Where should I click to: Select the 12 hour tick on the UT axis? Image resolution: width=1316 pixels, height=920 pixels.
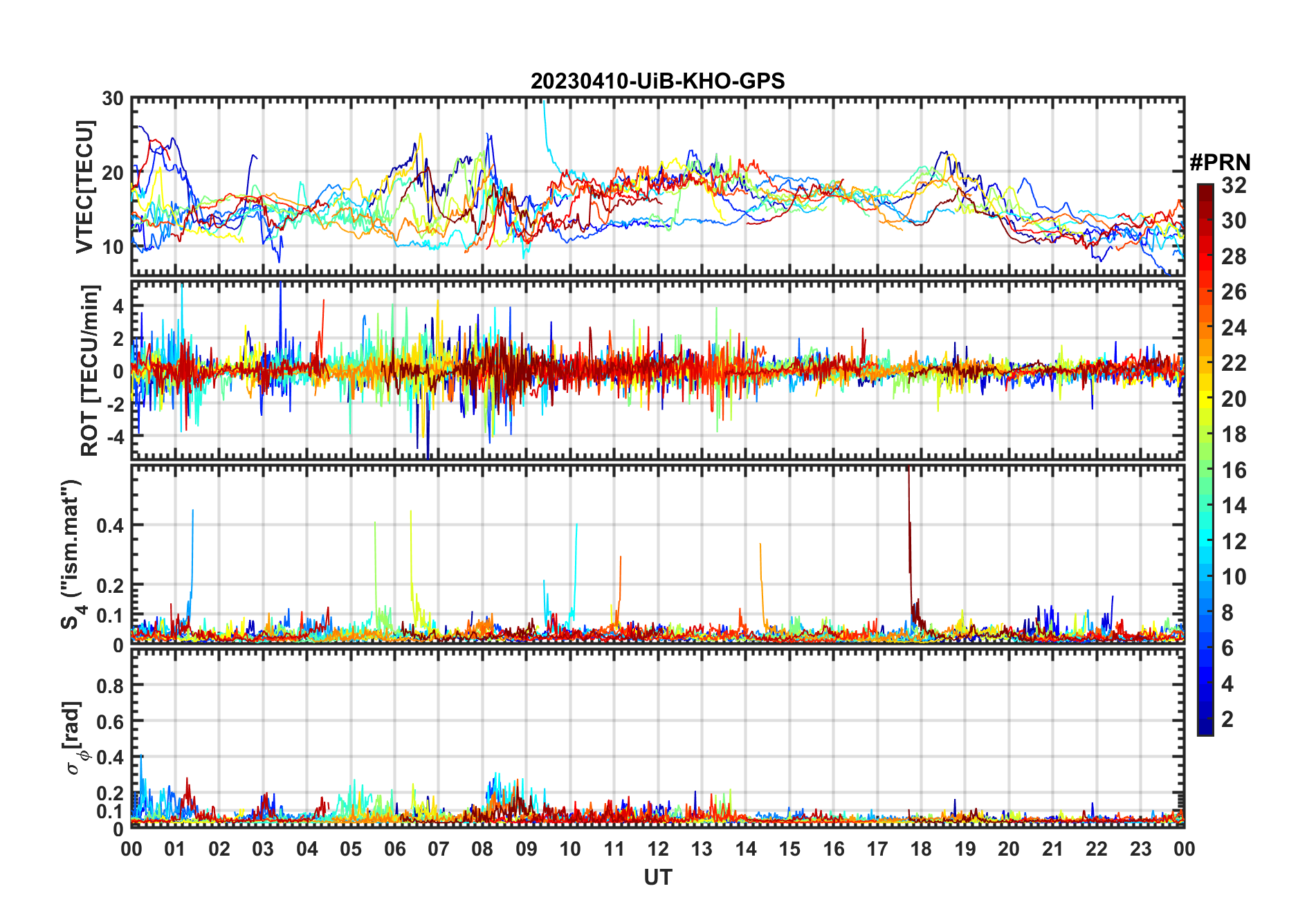[657, 849]
